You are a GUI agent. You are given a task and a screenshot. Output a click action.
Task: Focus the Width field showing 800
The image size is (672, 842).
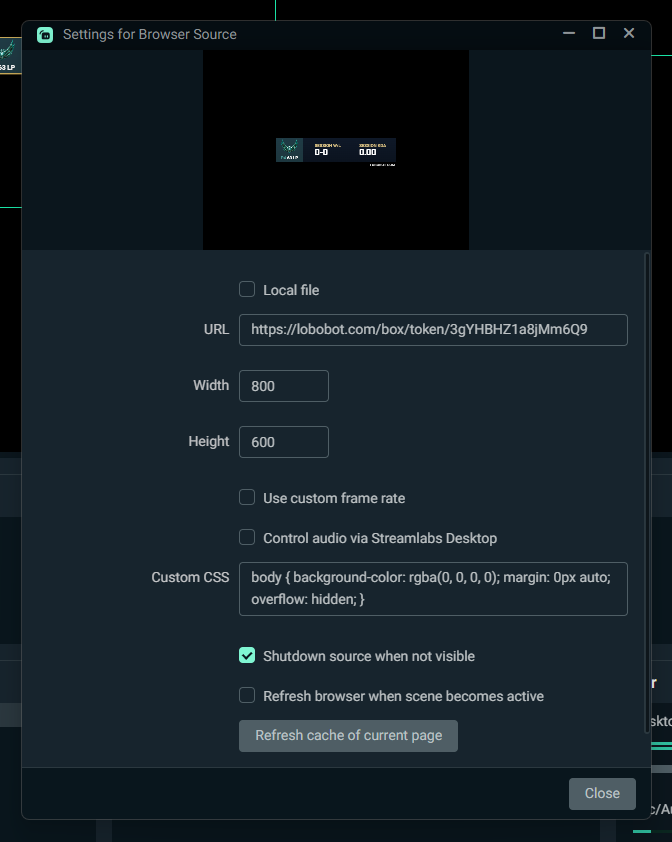click(283, 386)
